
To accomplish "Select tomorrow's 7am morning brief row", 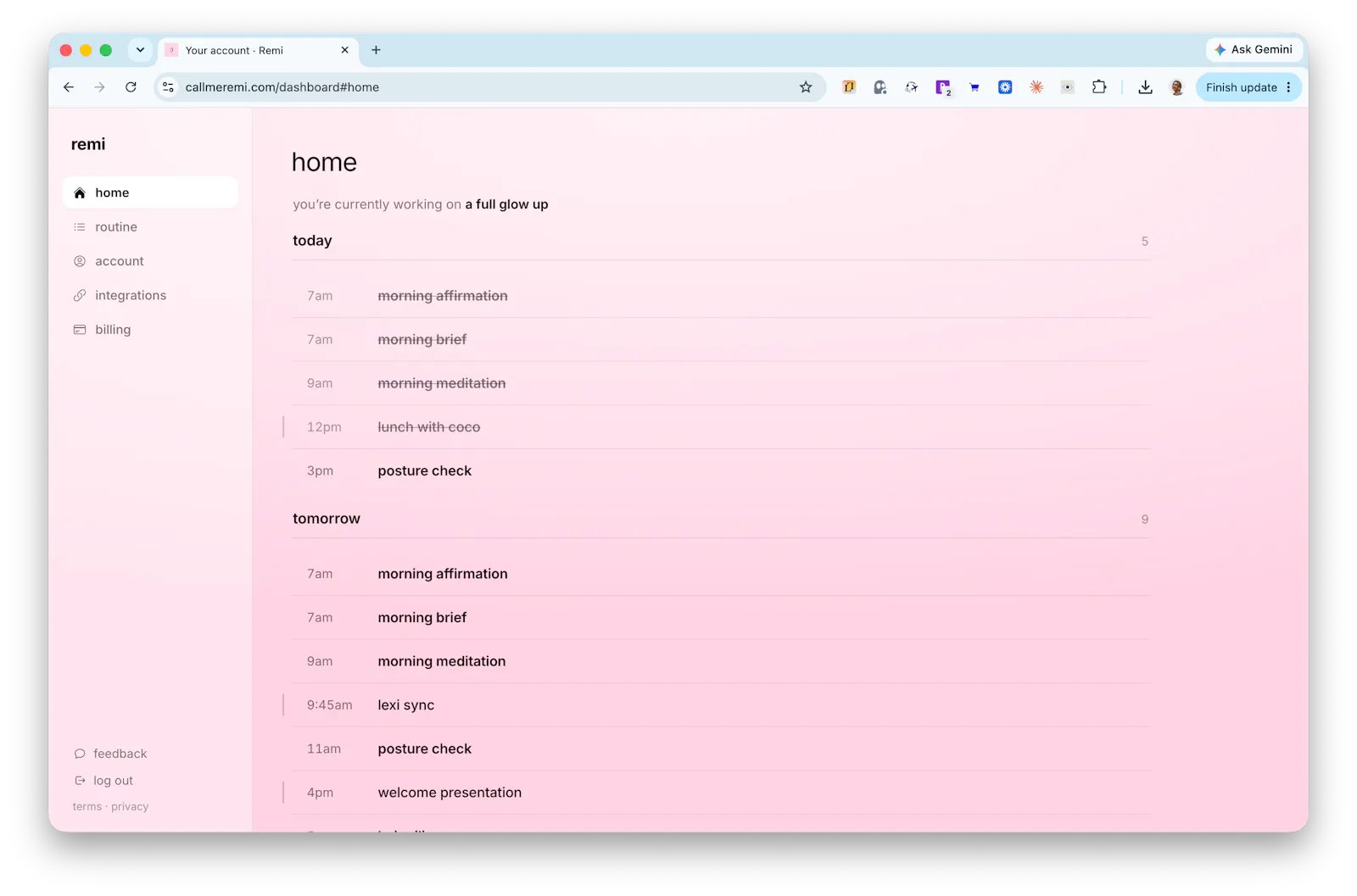I will coord(721,618).
